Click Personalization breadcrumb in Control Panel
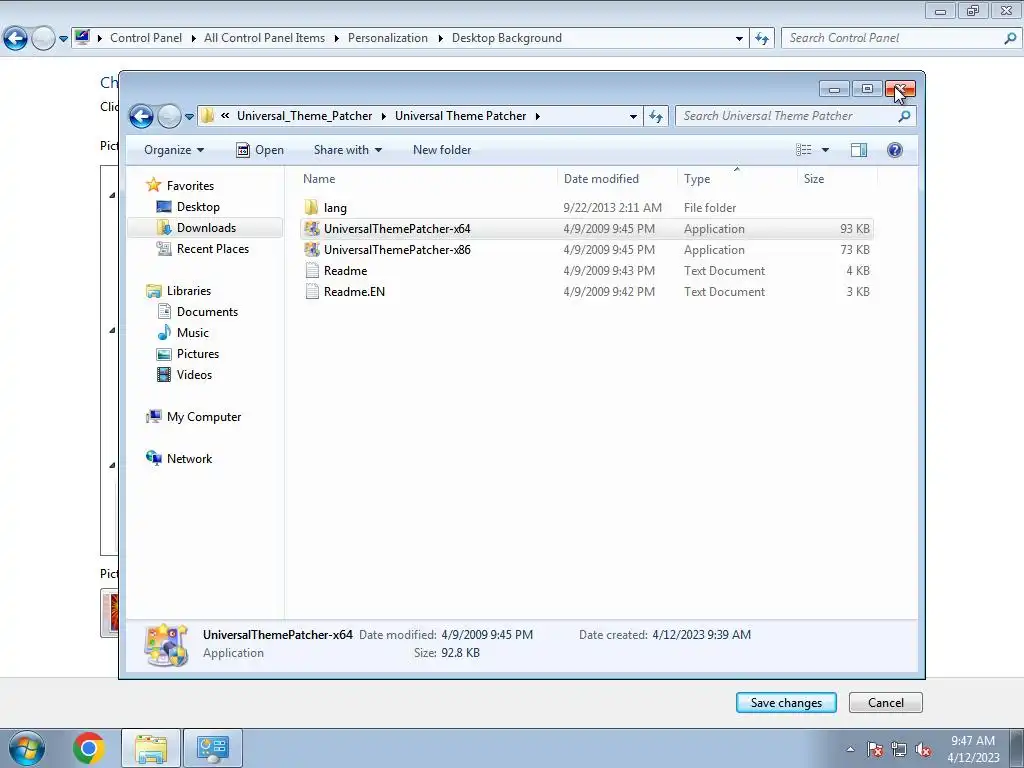This screenshot has width=1024, height=768. tap(388, 38)
